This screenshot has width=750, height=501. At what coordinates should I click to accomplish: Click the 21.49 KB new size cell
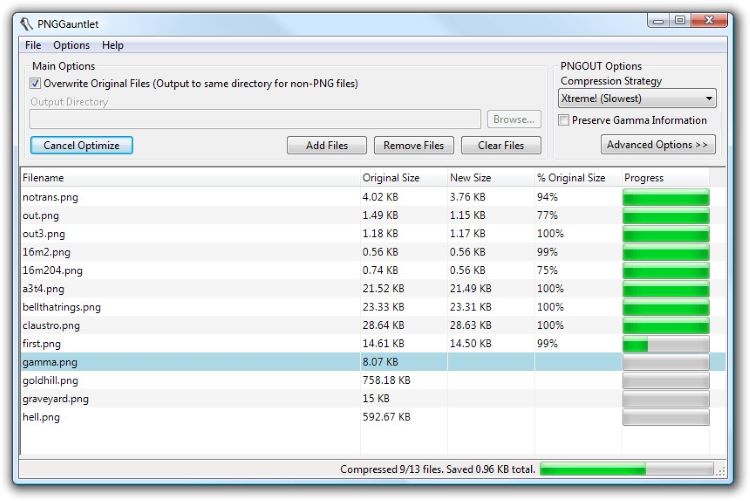(471, 289)
